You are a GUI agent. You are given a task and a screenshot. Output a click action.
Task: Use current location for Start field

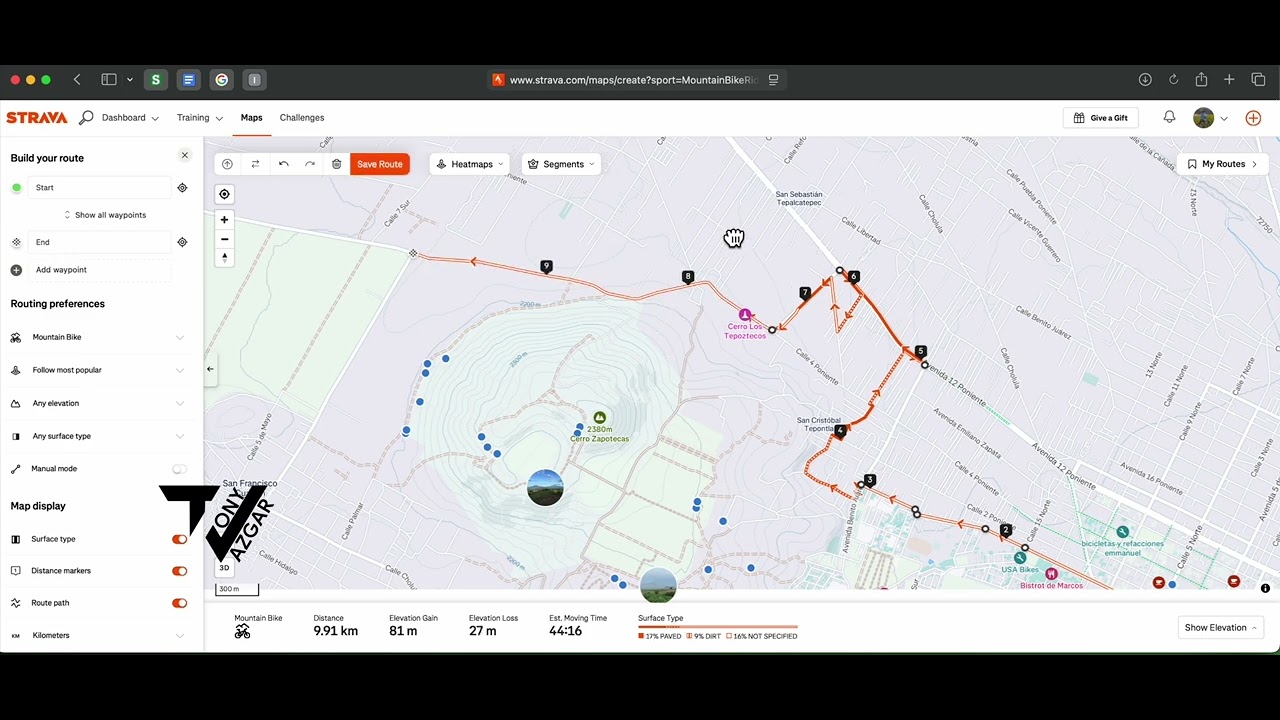tap(182, 188)
